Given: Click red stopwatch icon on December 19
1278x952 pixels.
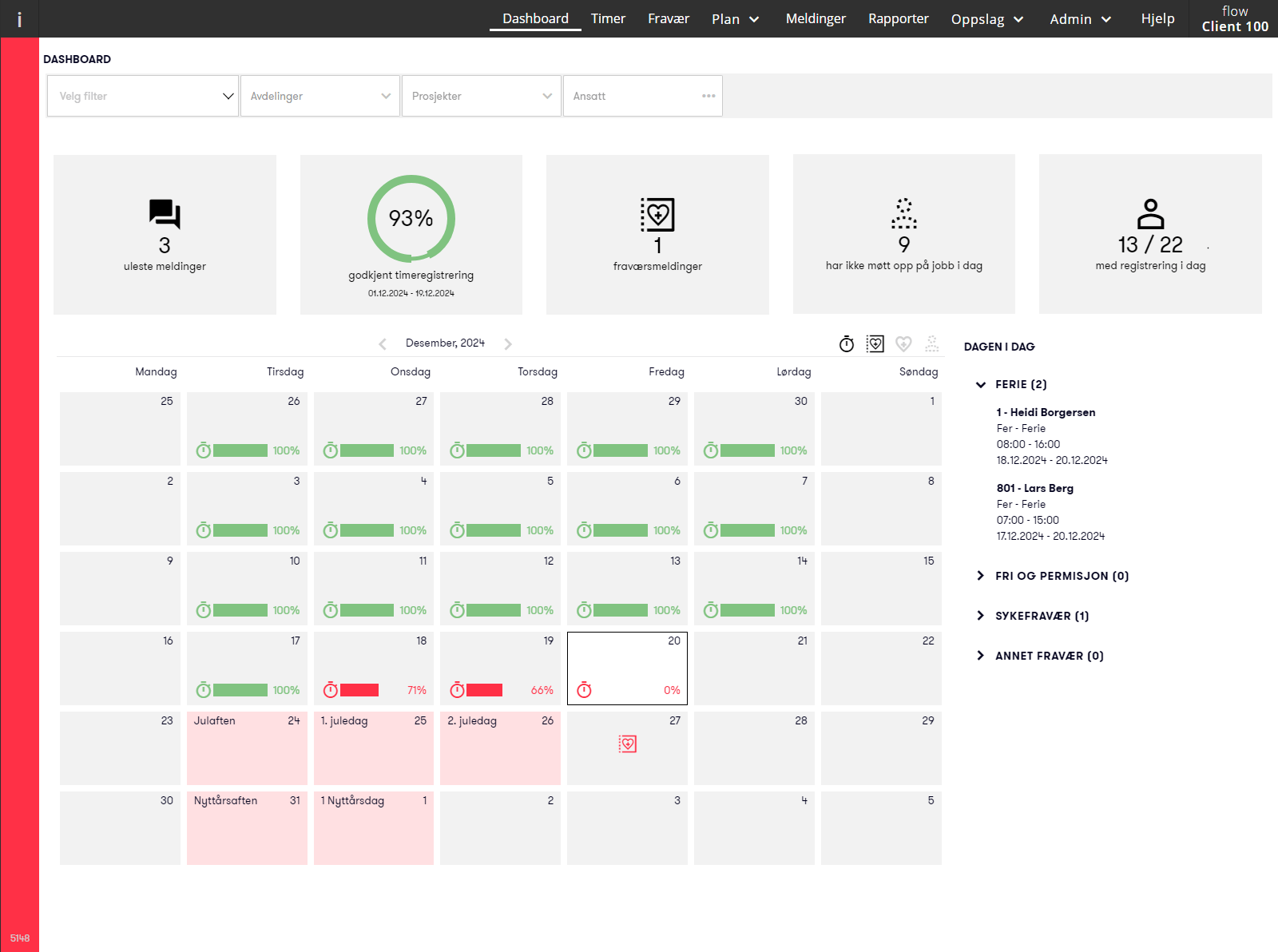Looking at the screenshot, I should click(x=457, y=690).
